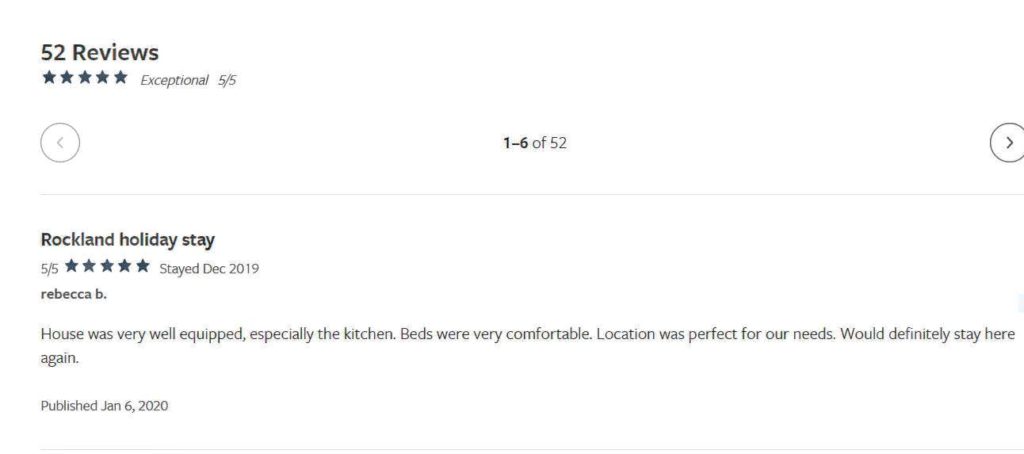Viewport: 1024px width, 454px height.
Task: Click the 1–6 of 52 page indicator
Action: 535,142
